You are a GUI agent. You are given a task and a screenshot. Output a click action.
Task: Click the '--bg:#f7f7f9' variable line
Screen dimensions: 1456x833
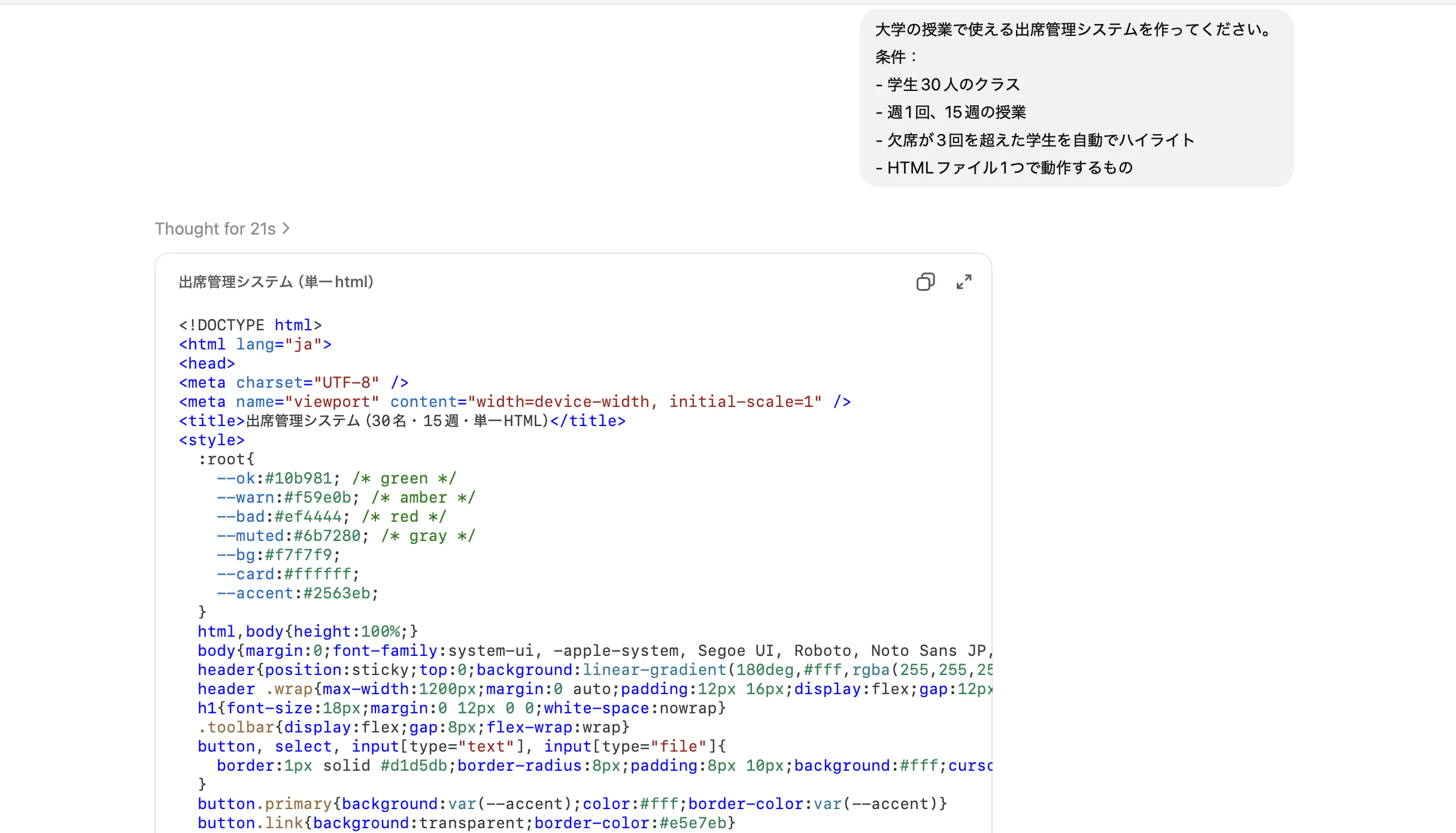tap(278, 555)
